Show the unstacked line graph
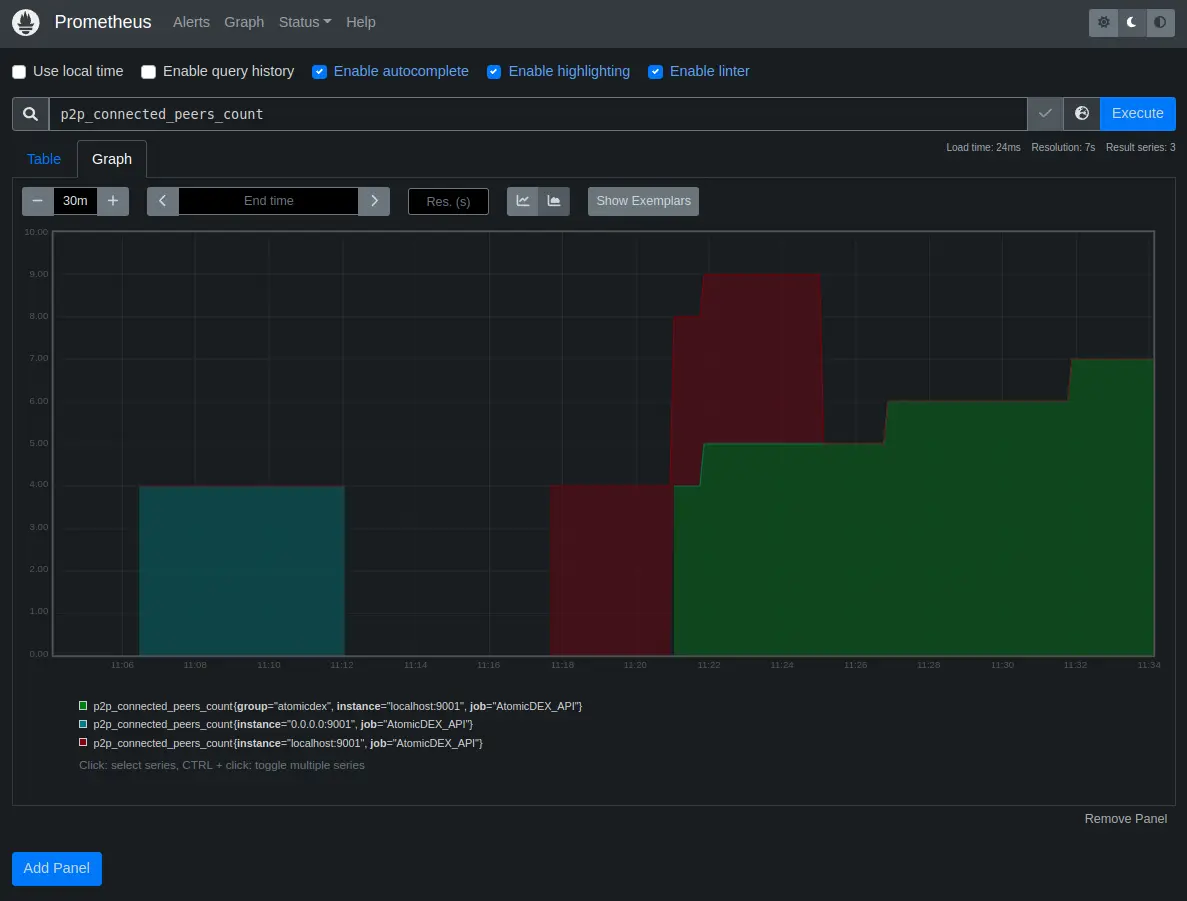 [x=523, y=201]
